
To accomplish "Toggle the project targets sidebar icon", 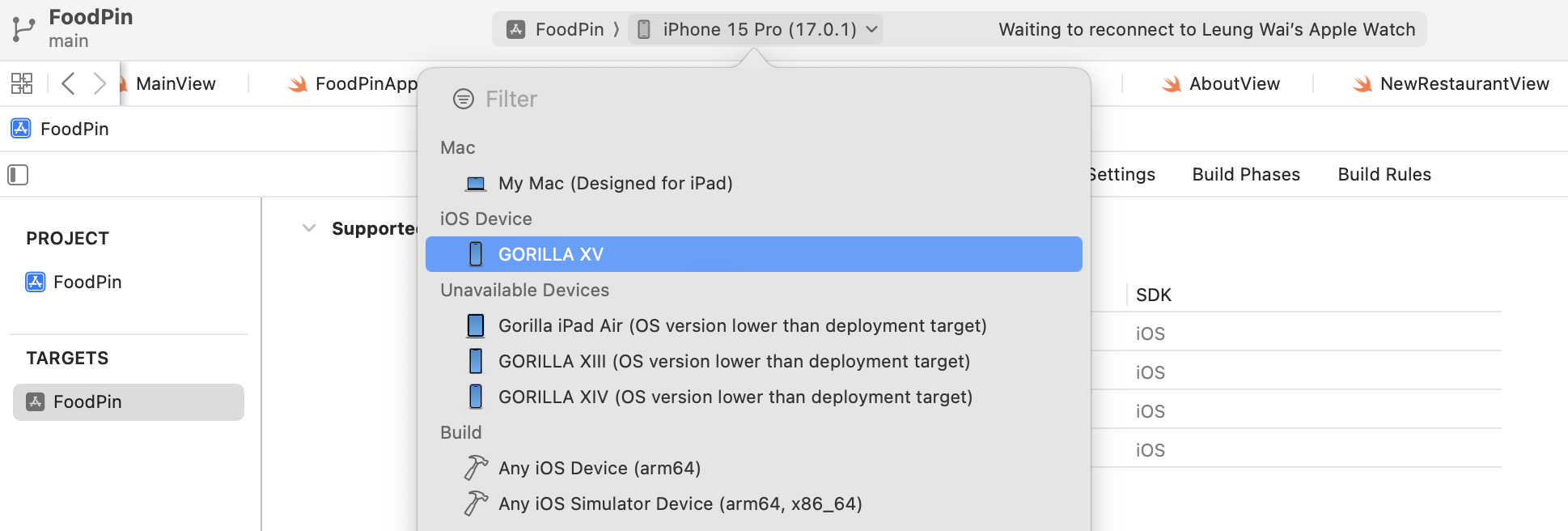I will click(x=18, y=175).
